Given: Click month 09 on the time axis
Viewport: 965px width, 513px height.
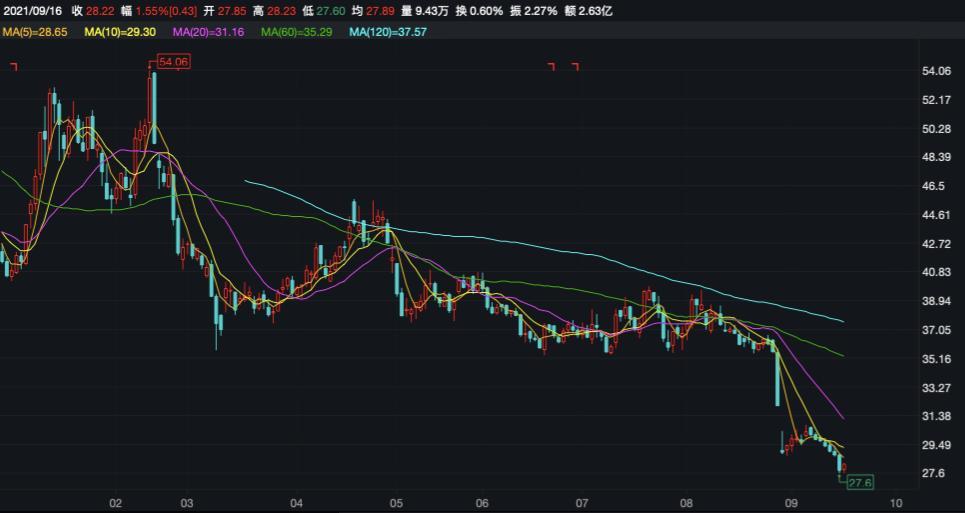Looking at the screenshot, I should [x=792, y=501].
